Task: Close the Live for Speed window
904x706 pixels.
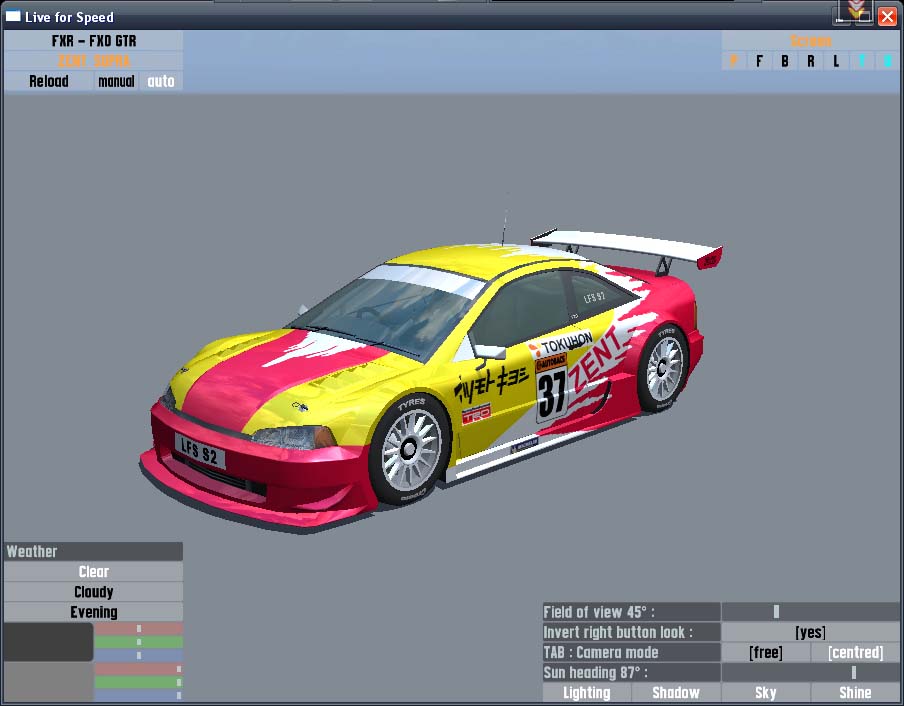Action: point(887,16)
